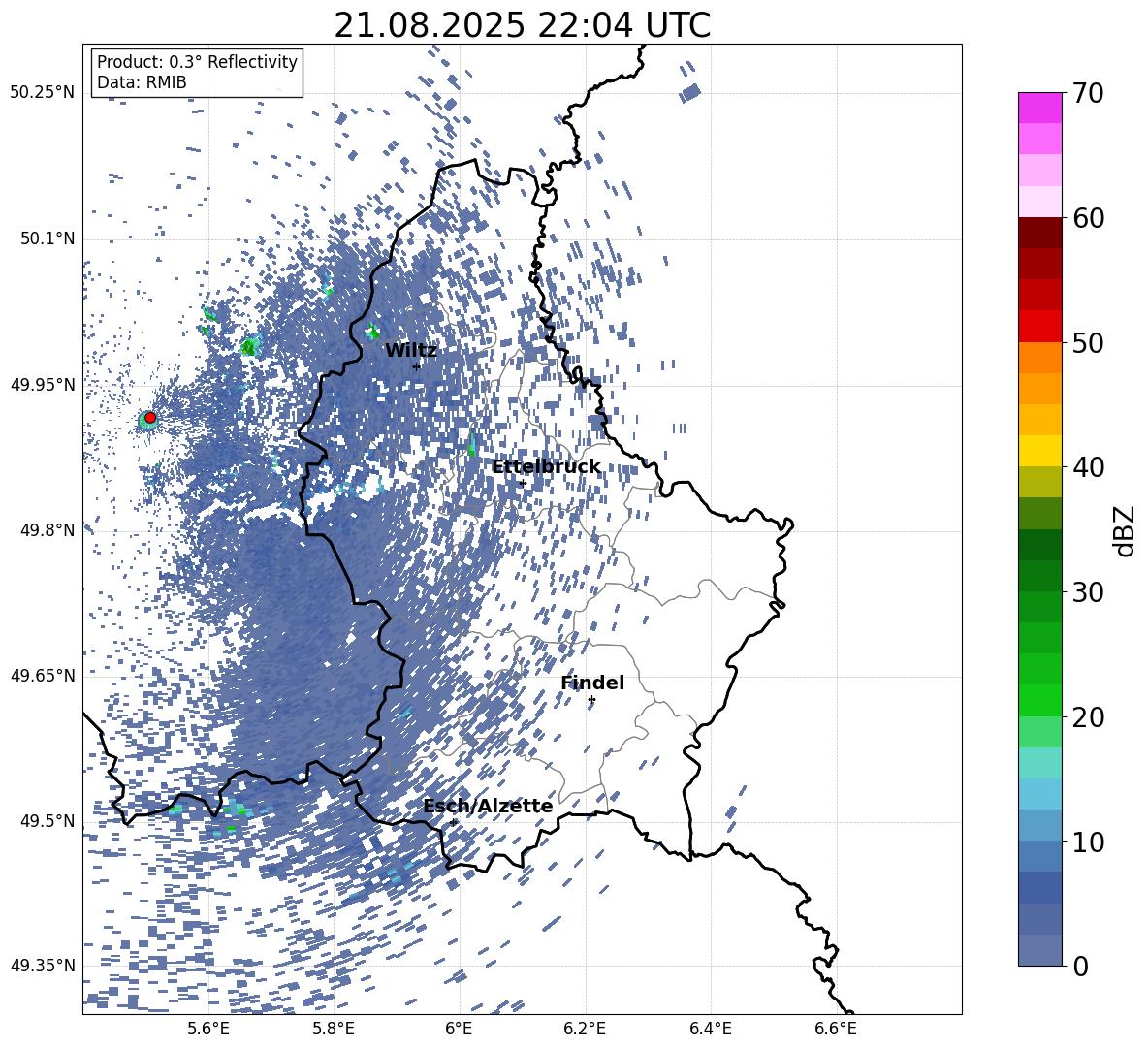This screenshot has width=1148, height=1048.
Task: Click the title 21.08.2025 22:04 UTC
Action: point(522,25)
